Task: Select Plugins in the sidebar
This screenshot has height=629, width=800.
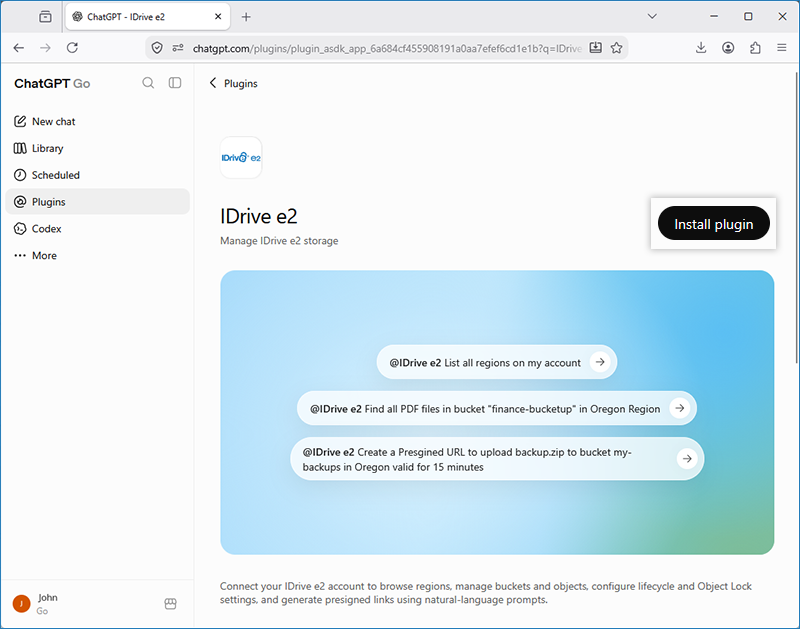Action: (x=97, y=202)
